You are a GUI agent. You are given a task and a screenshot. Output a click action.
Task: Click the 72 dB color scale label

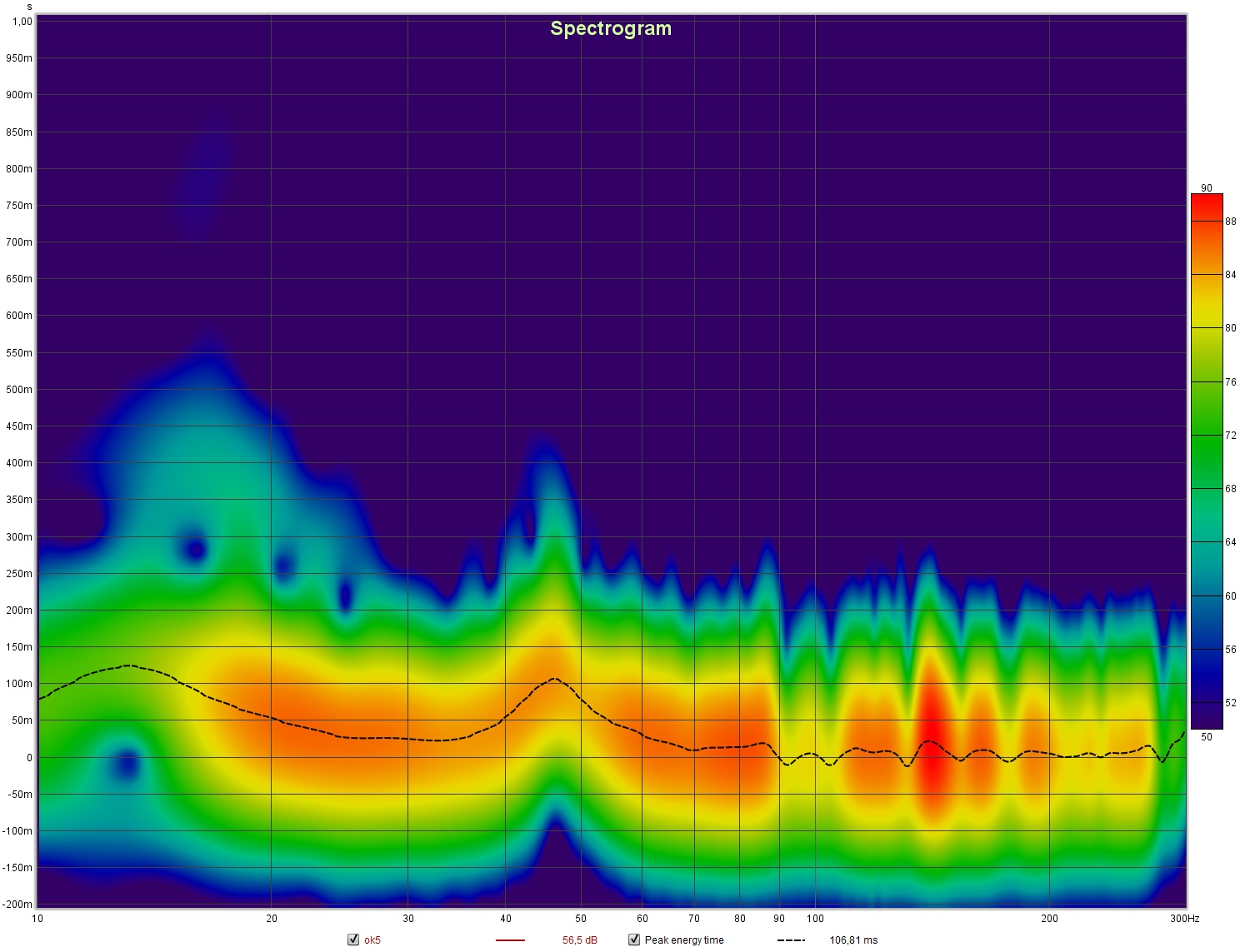click(x=1231, y=436)
